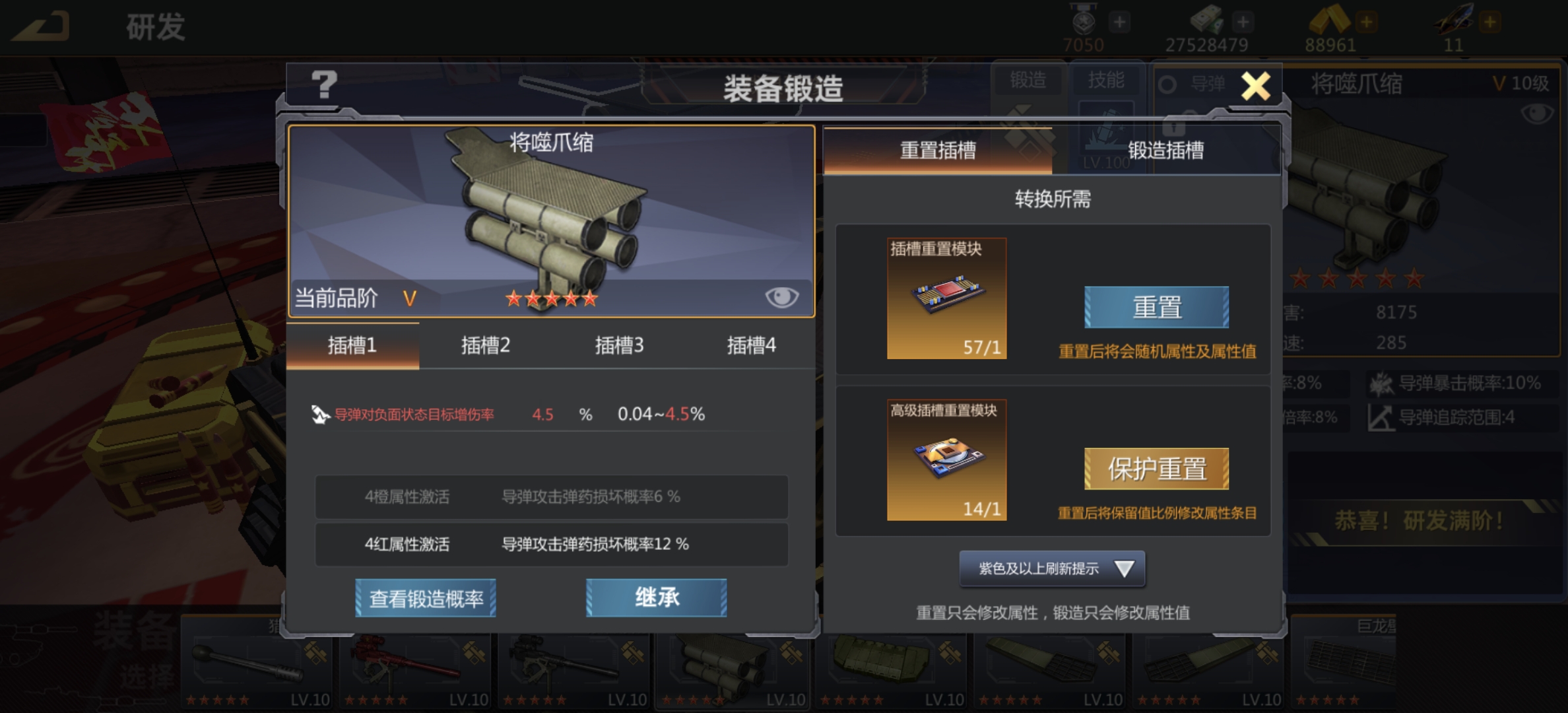This screenshot has width=1568, height=713.
Task: Open the help question mark icon
Action: point(324,85)
